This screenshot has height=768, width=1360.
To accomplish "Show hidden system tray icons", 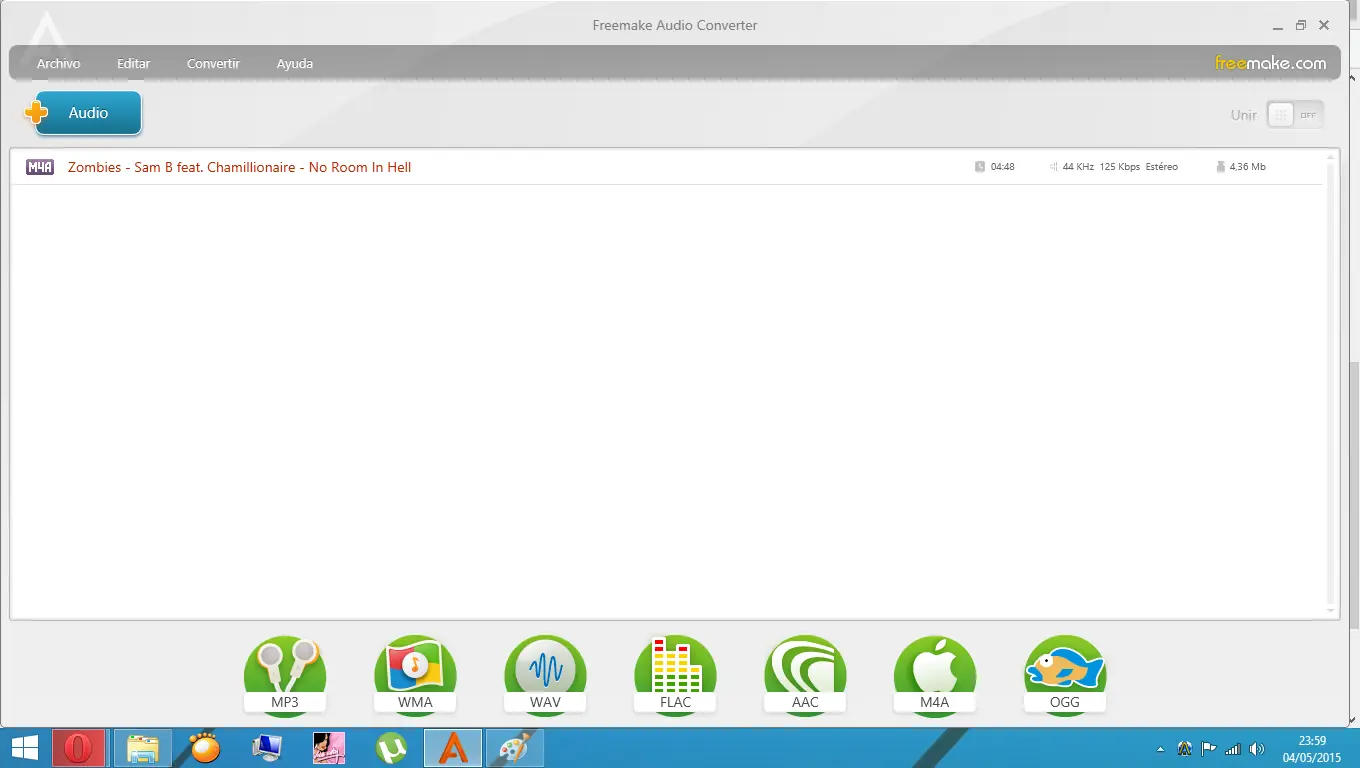I will pos(1160,749).
